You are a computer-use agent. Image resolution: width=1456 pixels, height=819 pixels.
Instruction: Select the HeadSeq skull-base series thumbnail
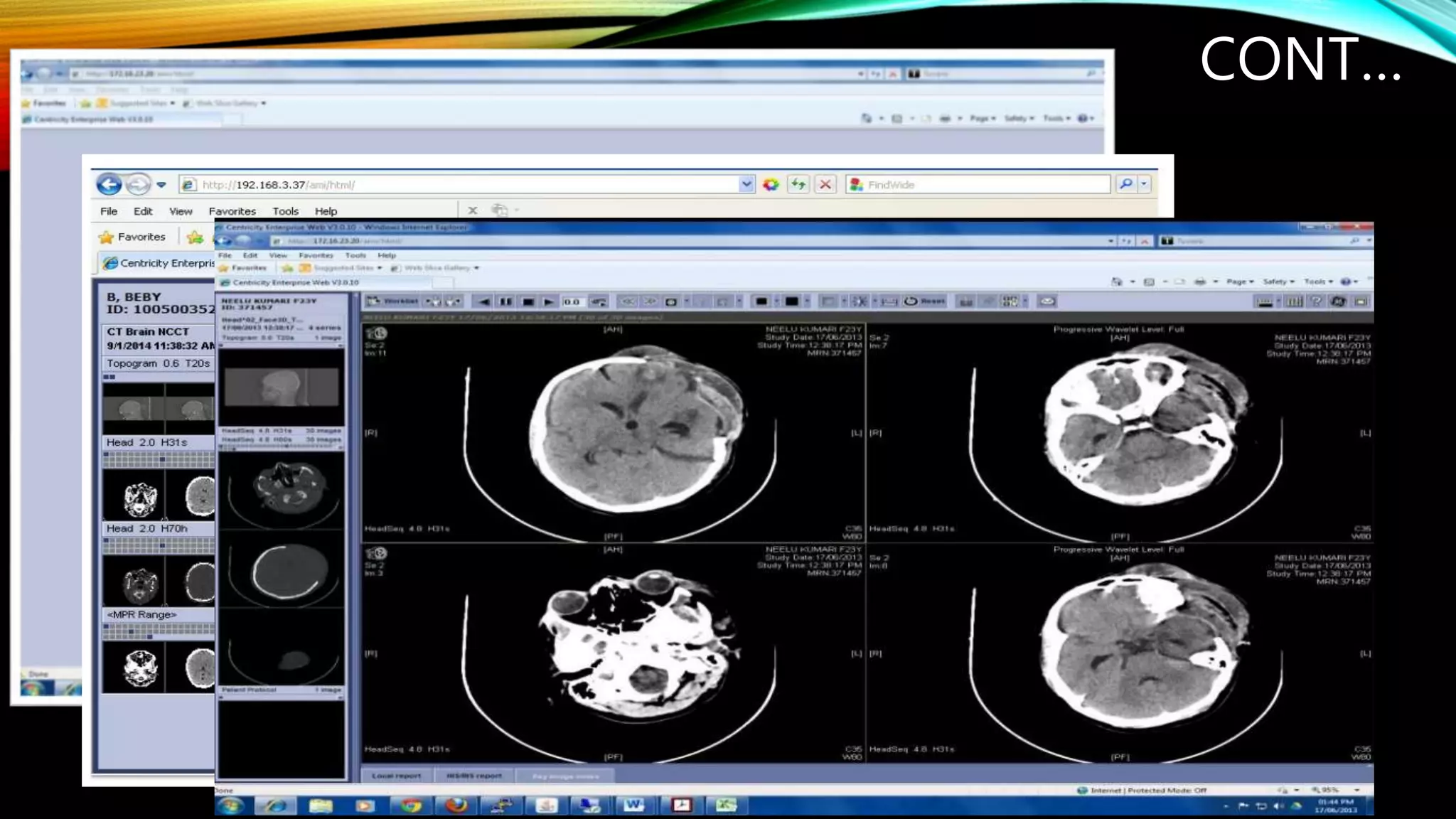click(282, 488)
